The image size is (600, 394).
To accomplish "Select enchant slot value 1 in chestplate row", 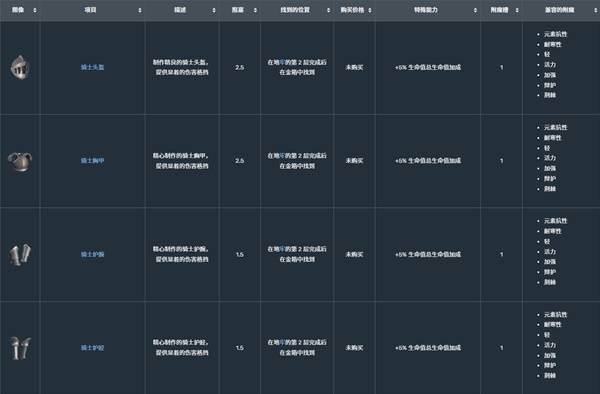I will [x=501, y=161].
